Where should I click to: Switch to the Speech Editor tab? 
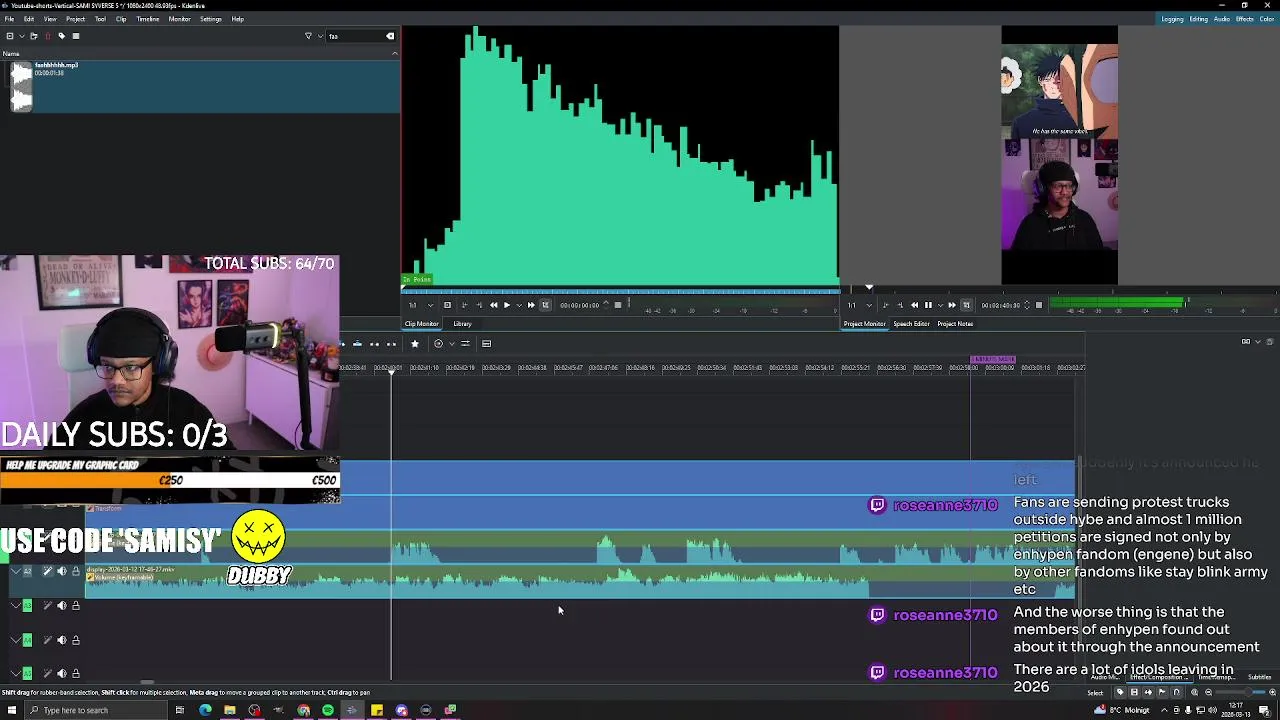click(x=911, y=324)
